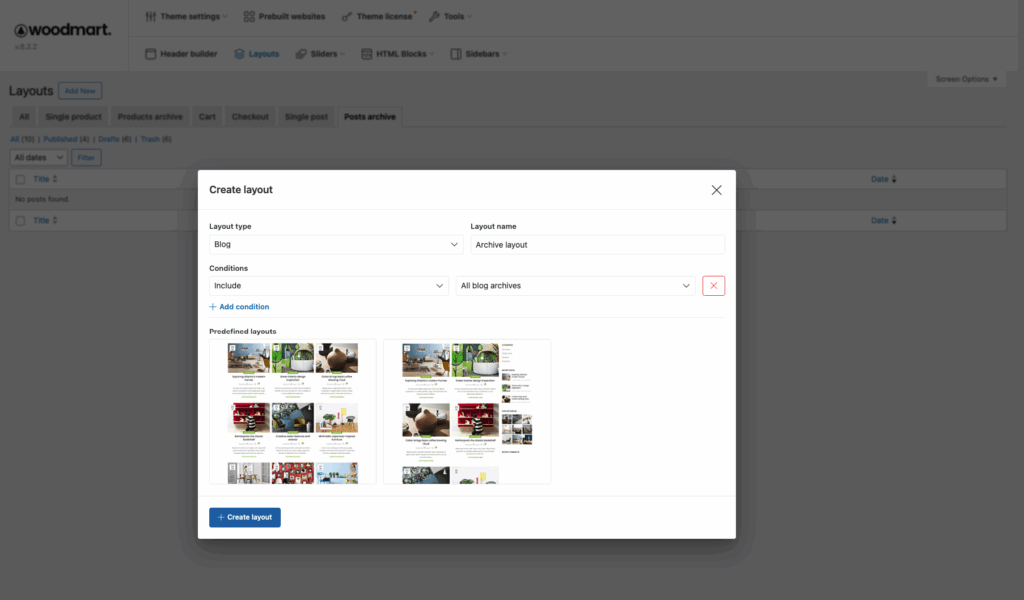This screenshot has width=1024, height=600.
Task: Click the blue Create layout button
Action: (245, 517)
